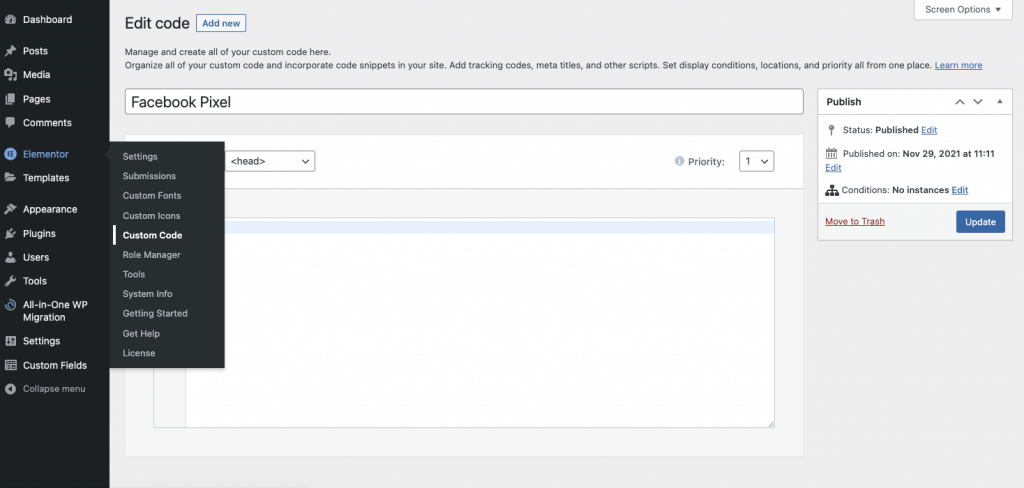Click the Plugins plug icon
1024x488 pixels.
pyautogui.click(x=10, y=233)
